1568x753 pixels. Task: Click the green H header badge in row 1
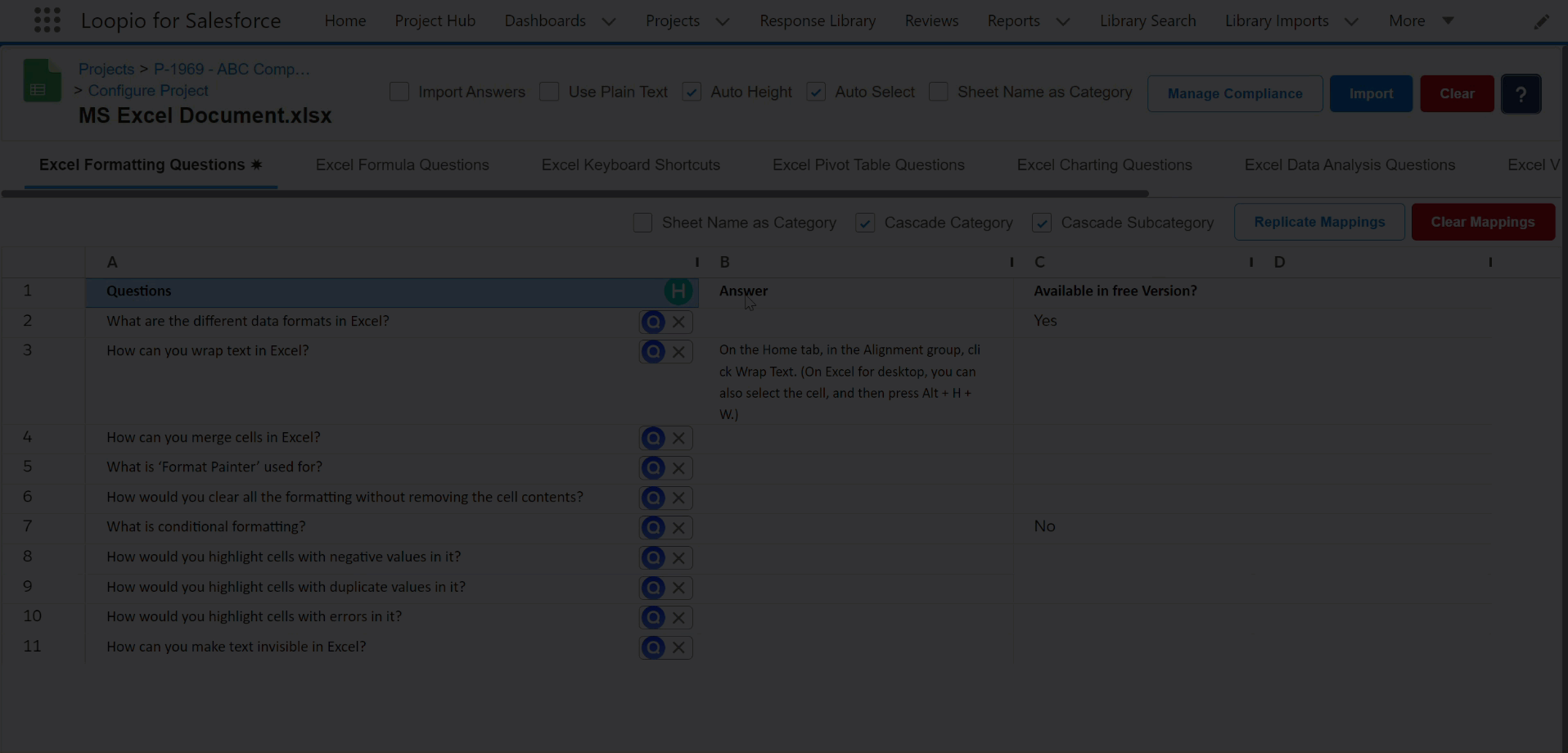(x=678, y=291)
